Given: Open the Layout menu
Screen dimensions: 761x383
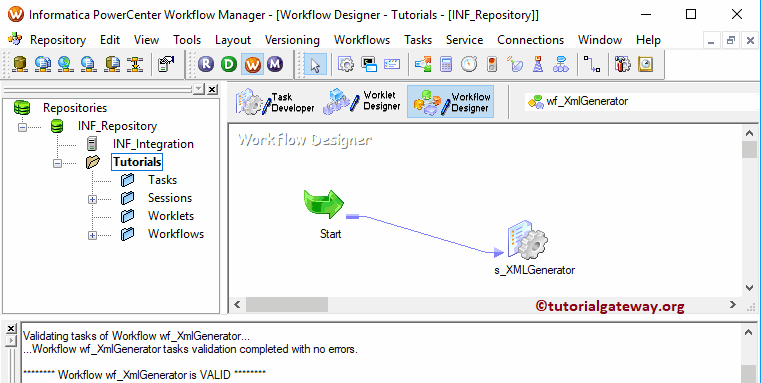Looking at the screenshot, I should [233, 40].
